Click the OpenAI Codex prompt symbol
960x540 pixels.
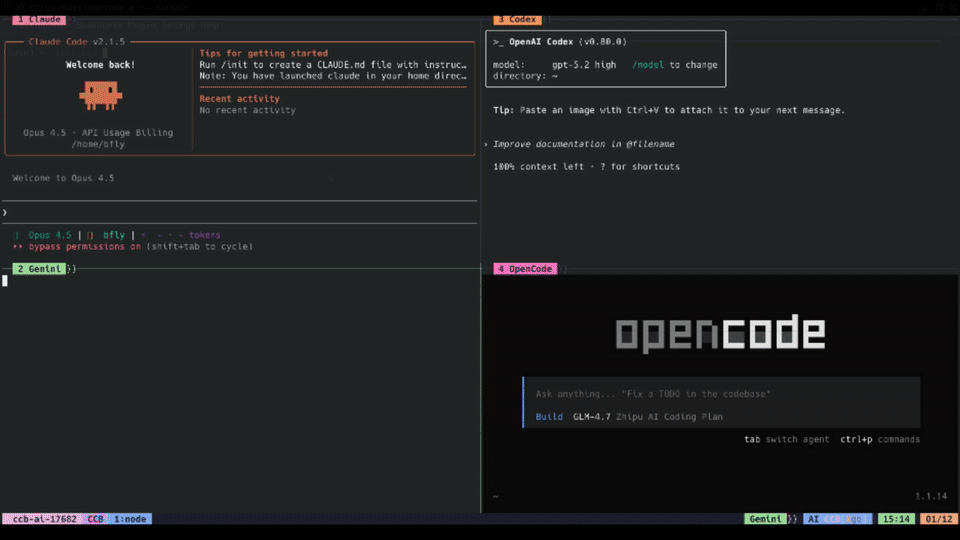(499, 42)
